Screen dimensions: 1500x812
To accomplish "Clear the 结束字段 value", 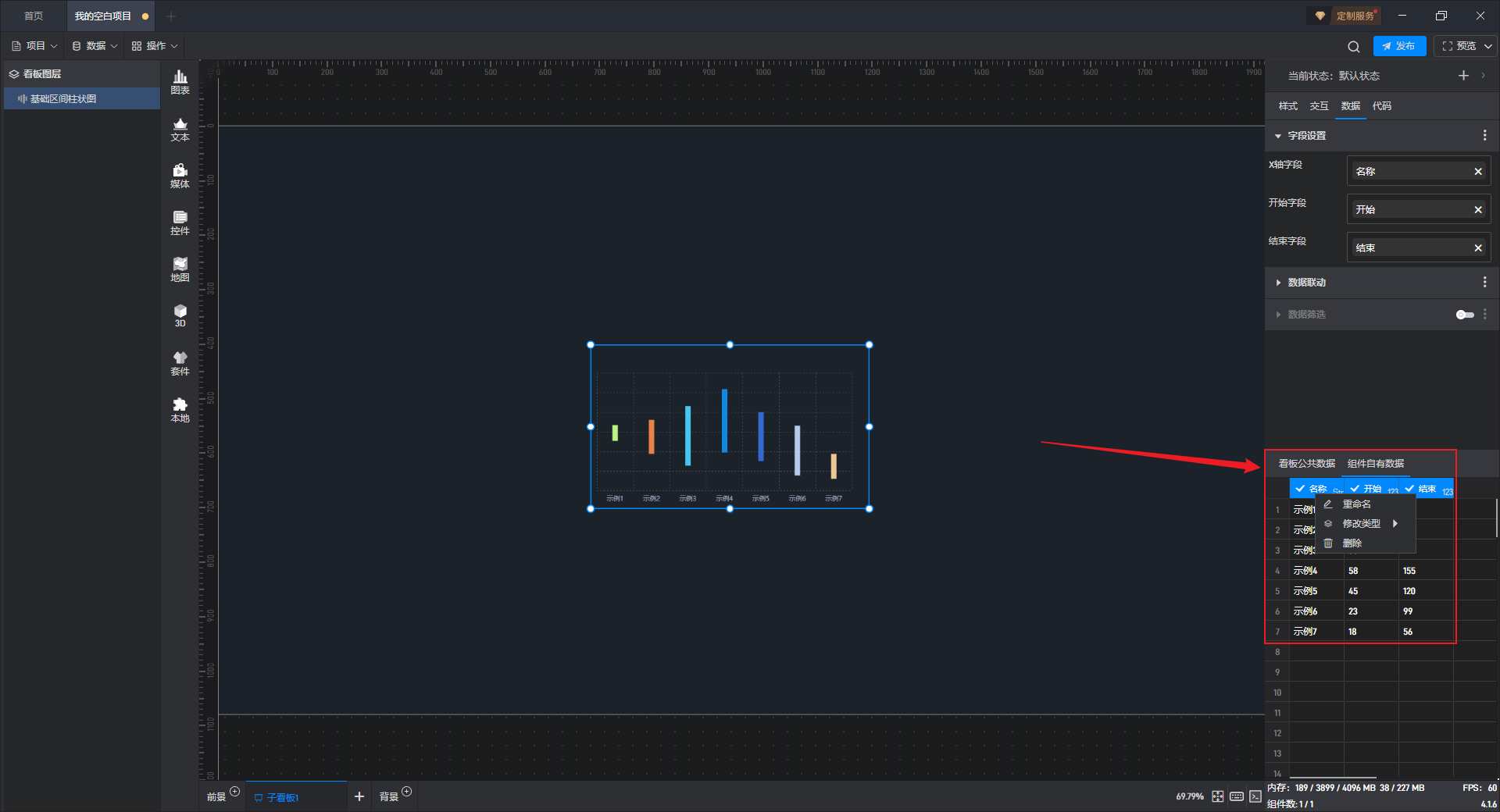I will tap(1478, 248).
